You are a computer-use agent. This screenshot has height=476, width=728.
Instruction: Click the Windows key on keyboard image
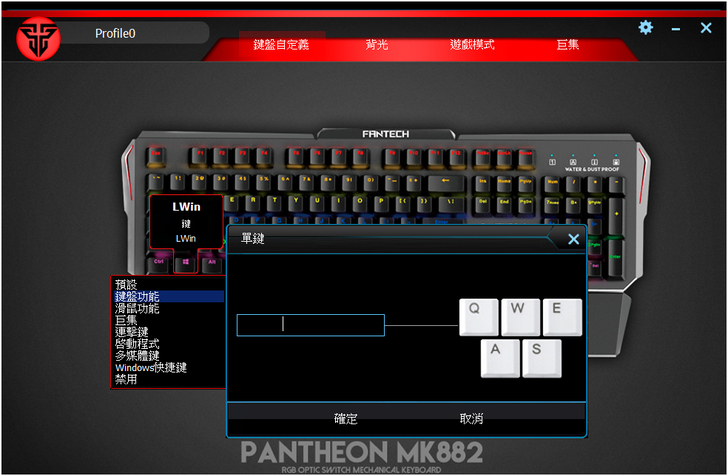tap(186, 263)
